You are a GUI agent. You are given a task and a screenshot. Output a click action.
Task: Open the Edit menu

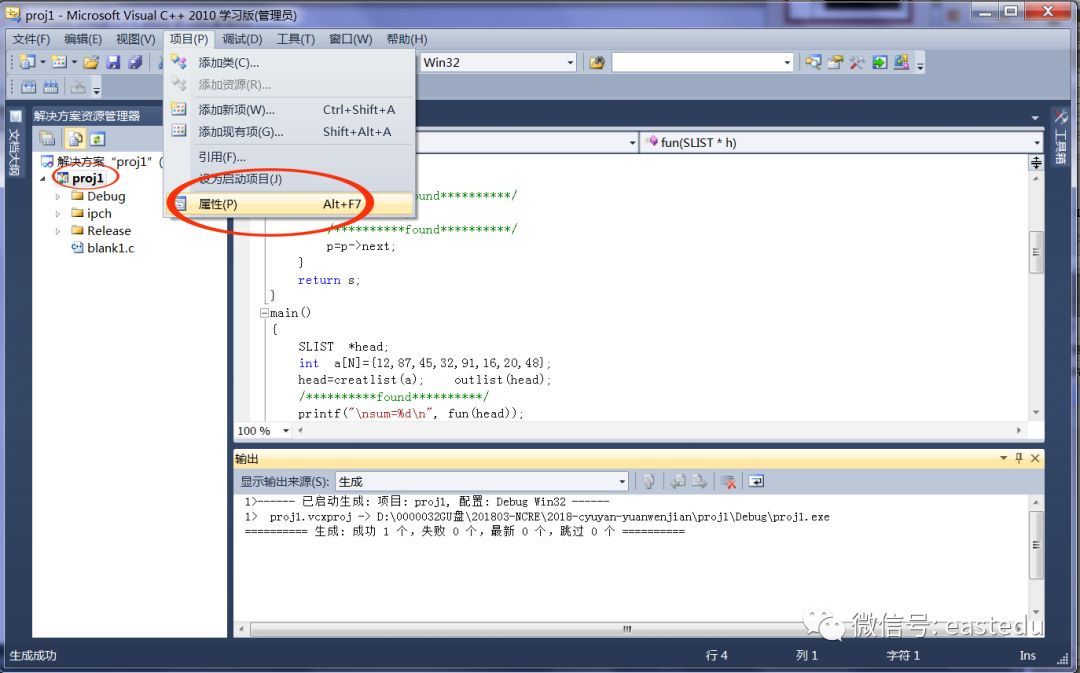[x=83, y=39]
